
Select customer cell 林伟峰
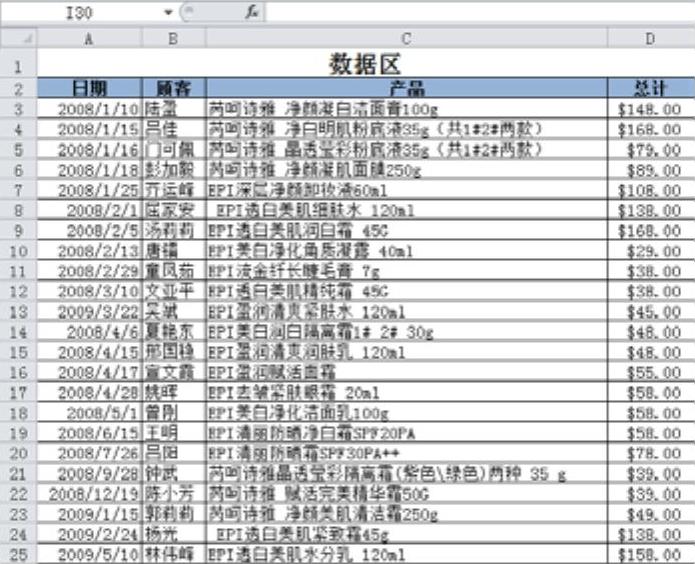click(x=174, y=554)
